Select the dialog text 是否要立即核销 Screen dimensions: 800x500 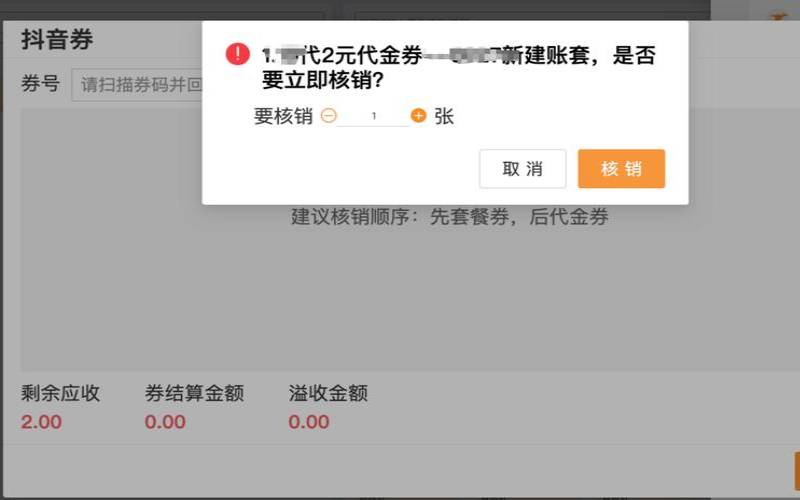pos(459,67)
